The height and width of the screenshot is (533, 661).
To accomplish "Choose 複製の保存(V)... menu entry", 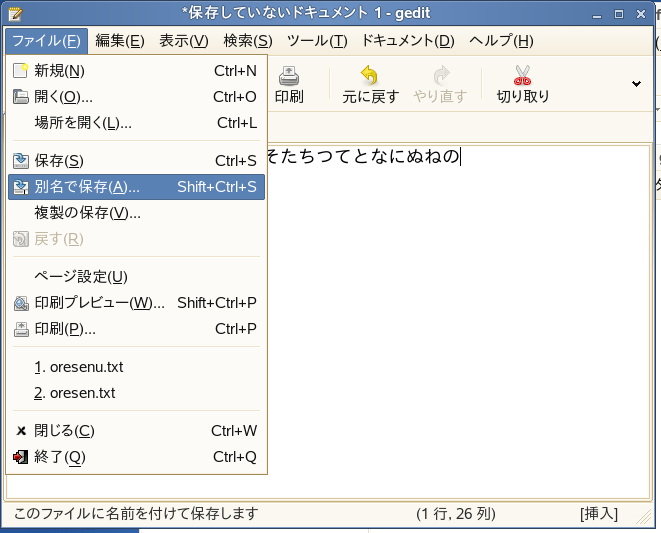I will pyautogui.click(x=136, y=213).
